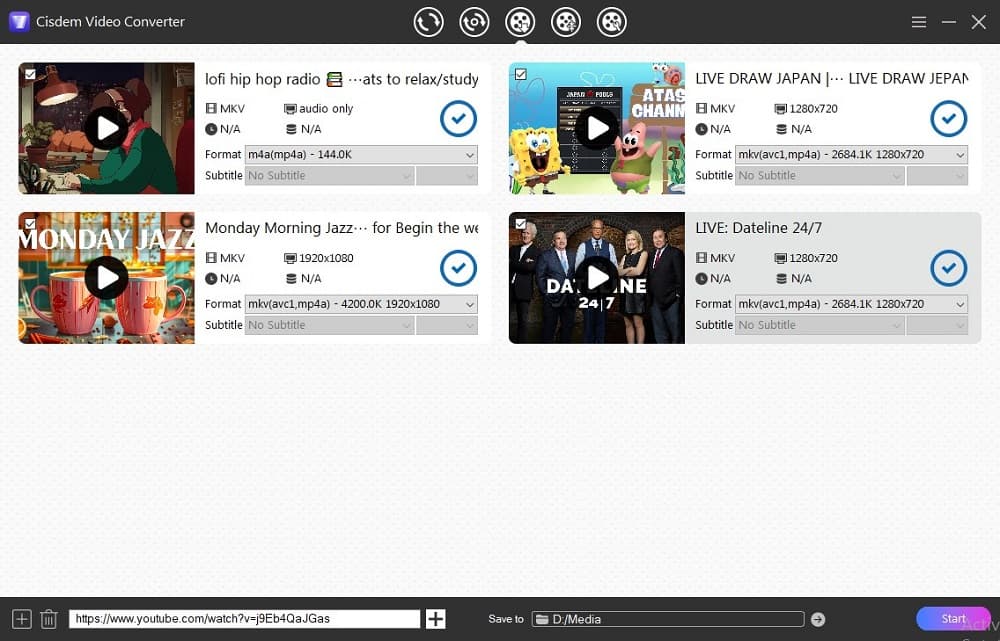Uncheck the lofi hip hop radio checkbox
This screenshot has width=1000, height=641.
pyautogui.click(x=30, y=74)
